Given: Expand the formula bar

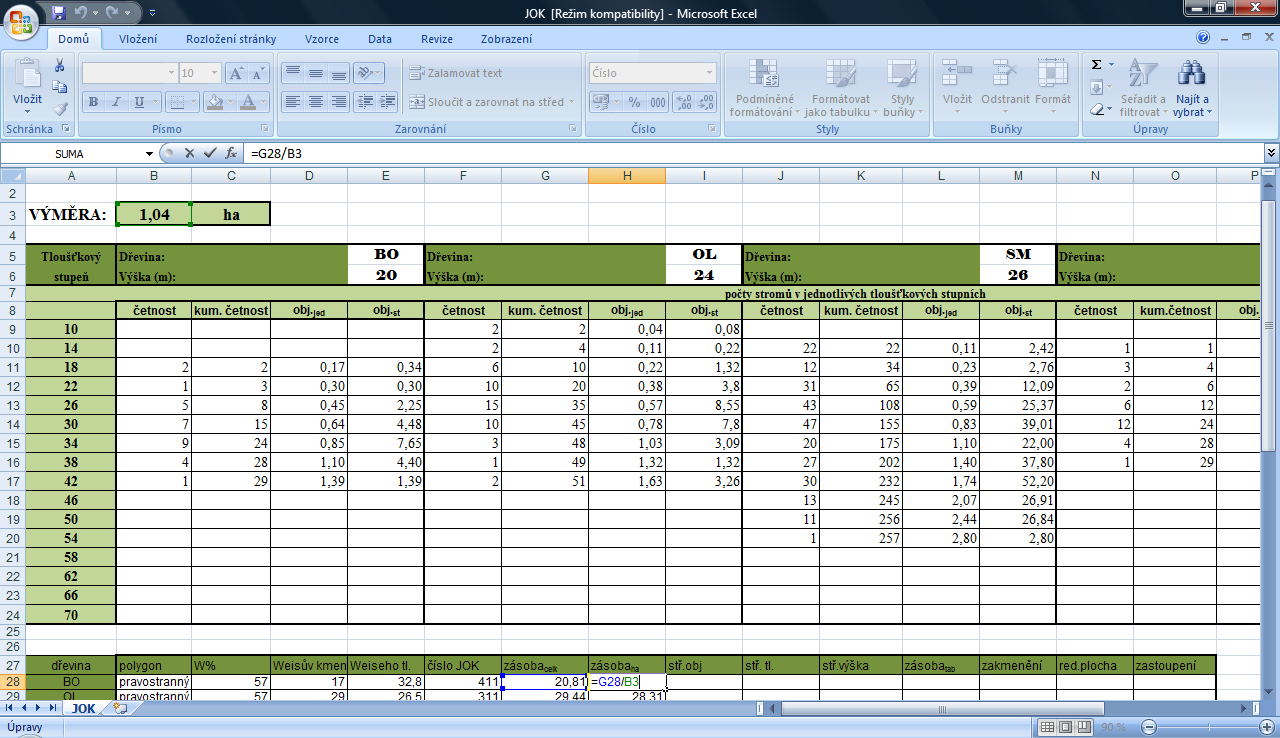Looking at the screenshot, I should click(x=1272, y=153).
